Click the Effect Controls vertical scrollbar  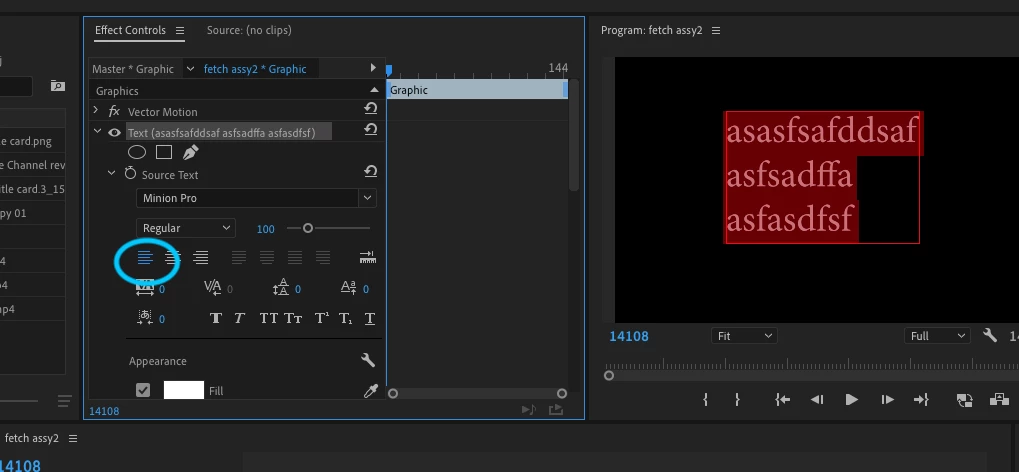573,137
